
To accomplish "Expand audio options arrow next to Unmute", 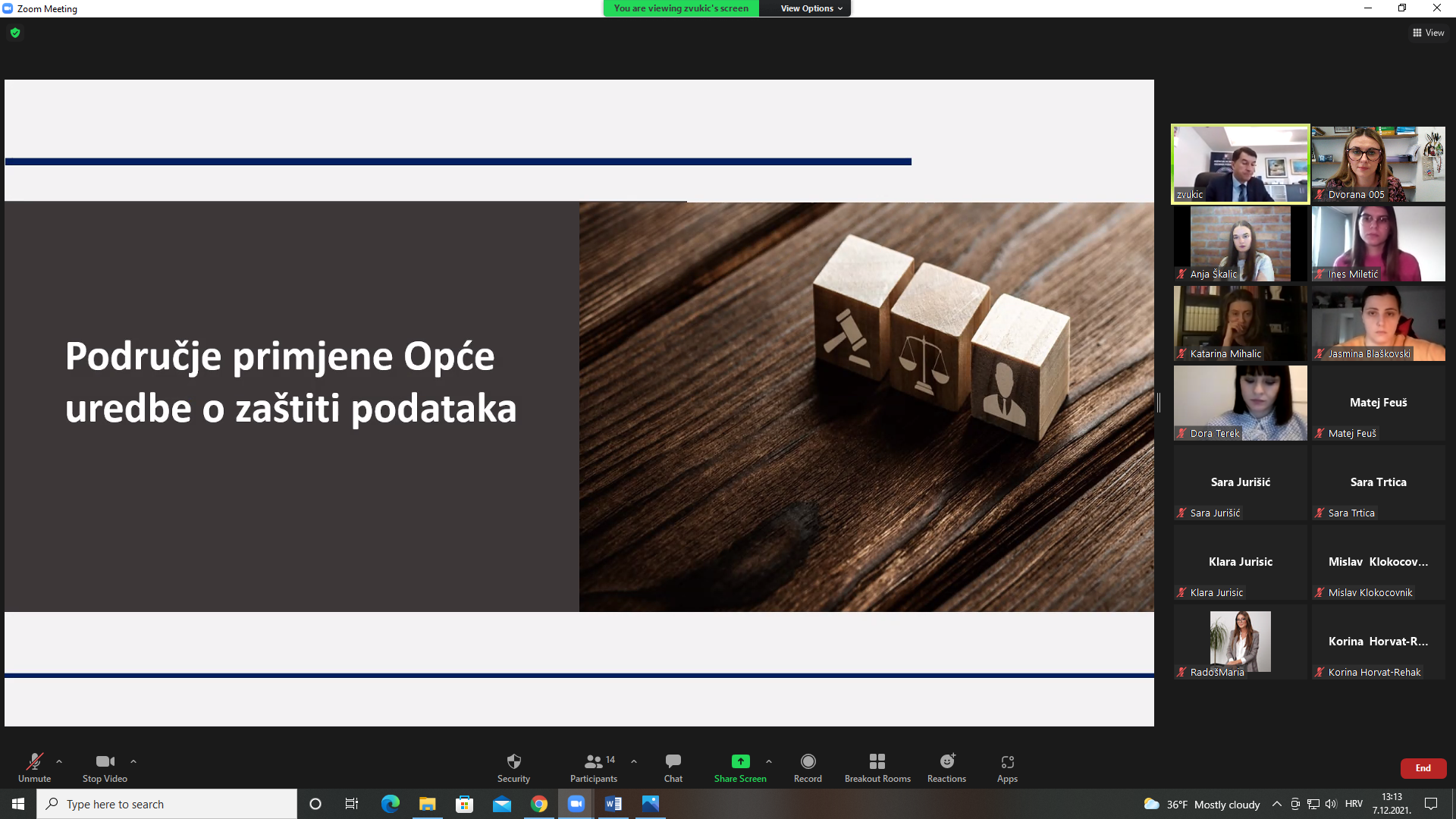I will point(59,761).
